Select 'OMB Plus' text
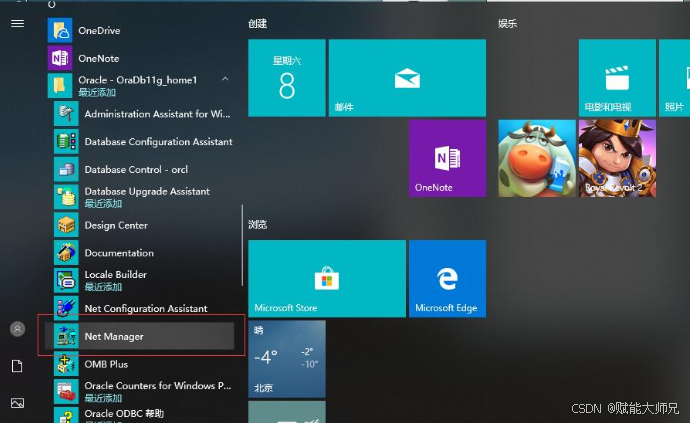This screenshot has width=690, height=423. [106, 364]
